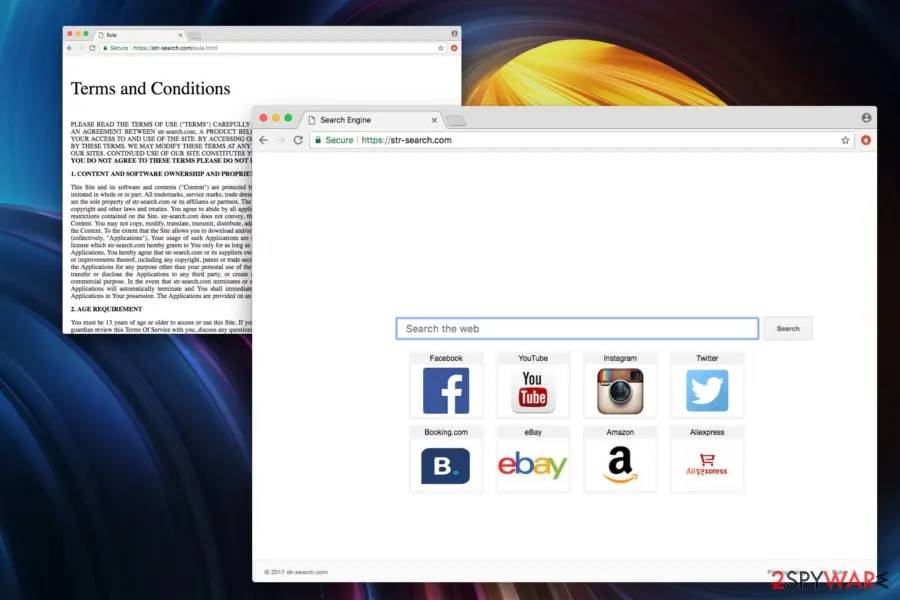Open the Booking.com shortcut tile
Viewport: 900px width, 600px height.
pos(446,459)
